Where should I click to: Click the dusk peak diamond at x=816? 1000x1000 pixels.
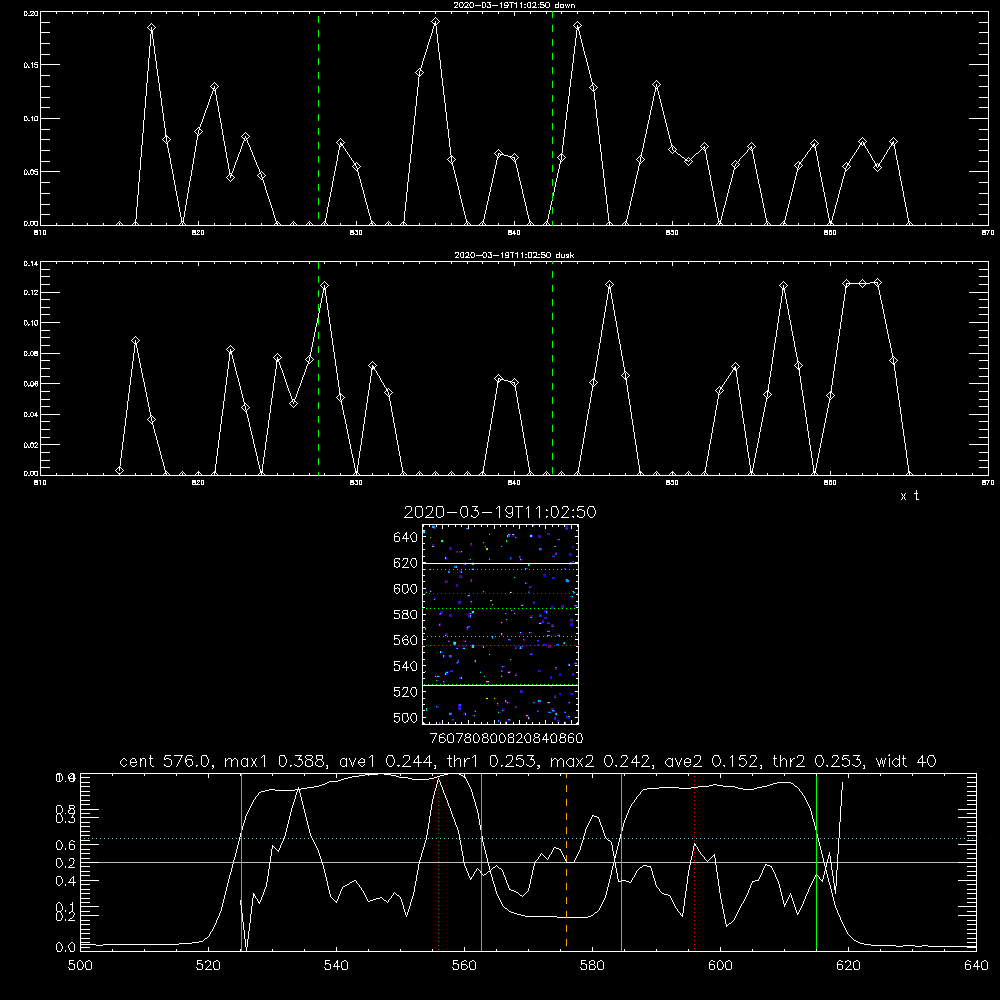[135, 341]
